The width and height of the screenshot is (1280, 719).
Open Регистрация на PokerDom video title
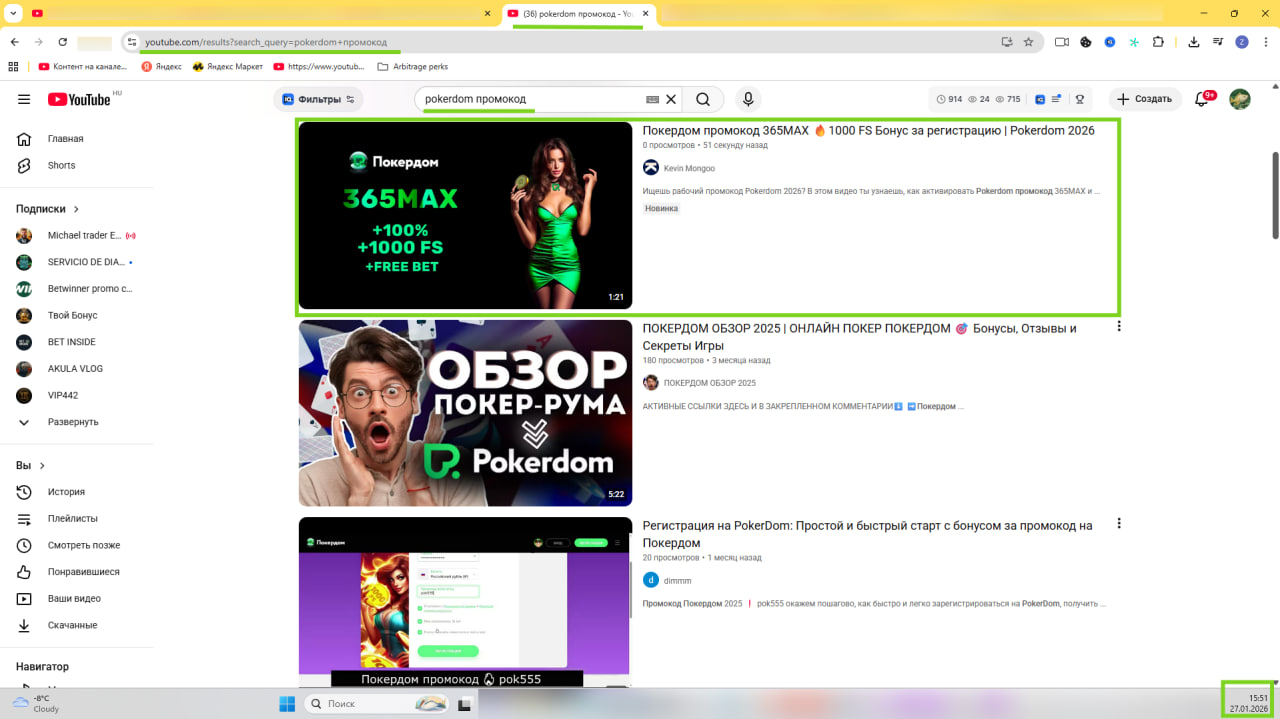tap(868, 534)
